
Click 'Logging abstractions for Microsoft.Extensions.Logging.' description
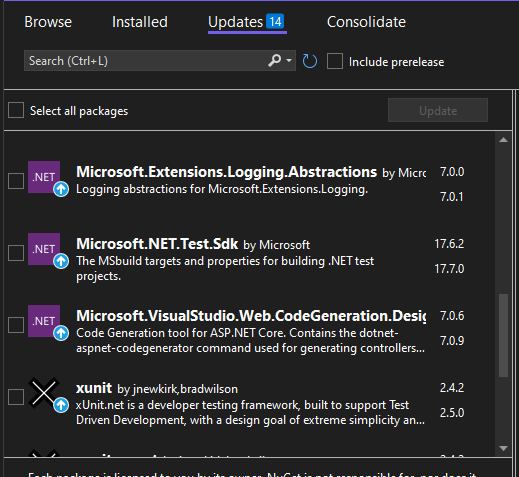(222, 189)
